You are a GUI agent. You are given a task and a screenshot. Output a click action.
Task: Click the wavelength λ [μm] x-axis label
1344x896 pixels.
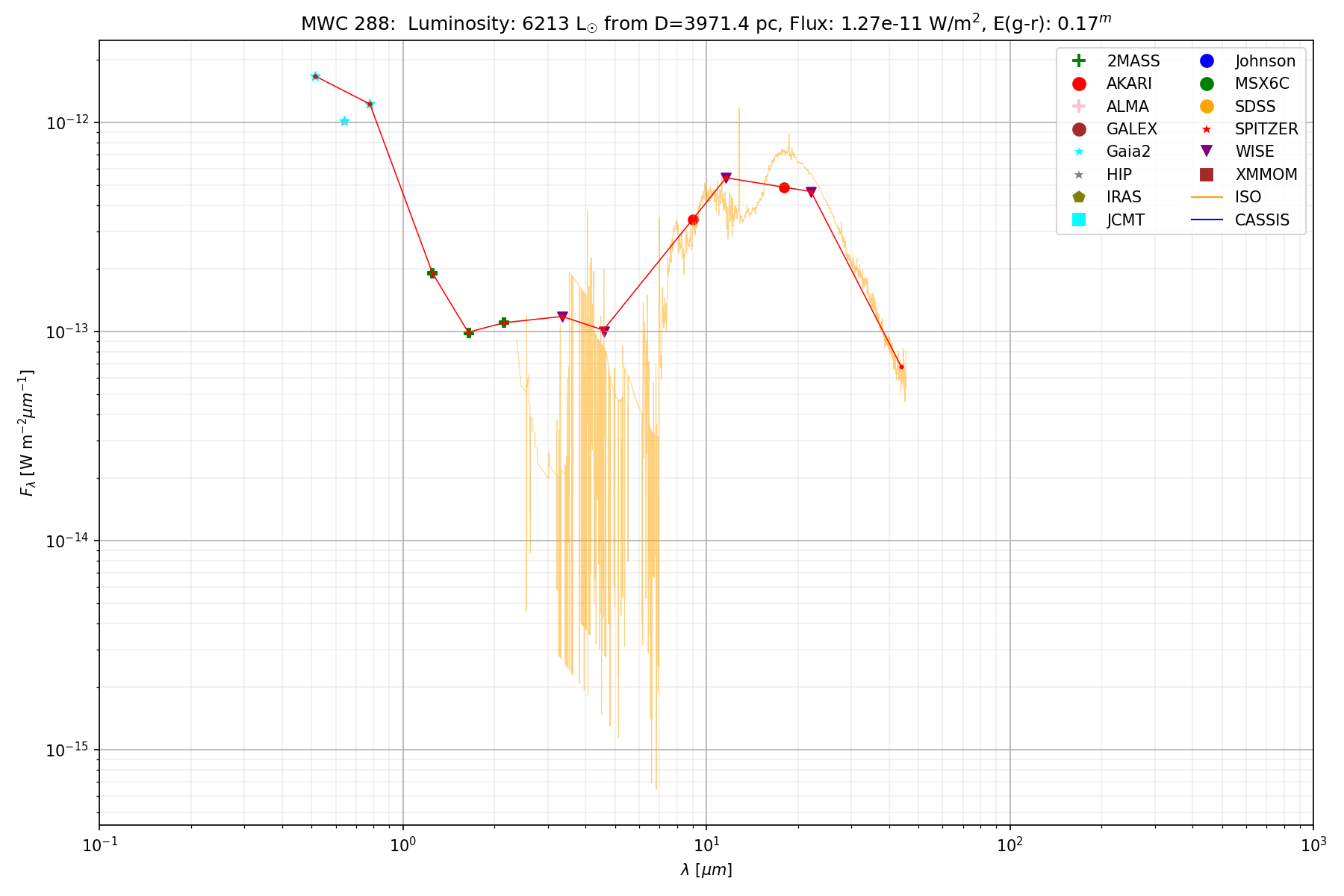[706, 870]
